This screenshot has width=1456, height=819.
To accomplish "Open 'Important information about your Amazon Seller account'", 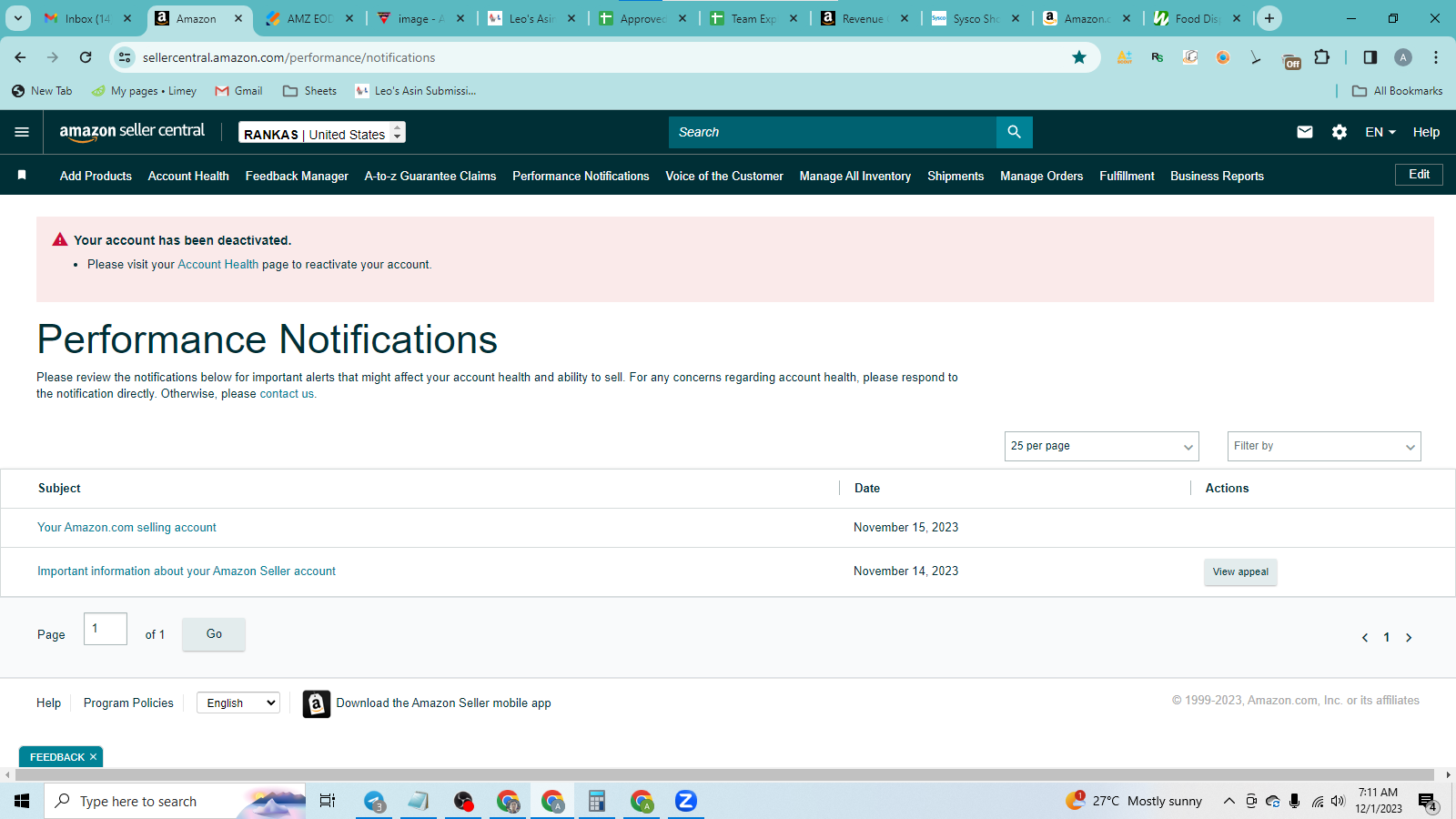I will coord(187,571).
